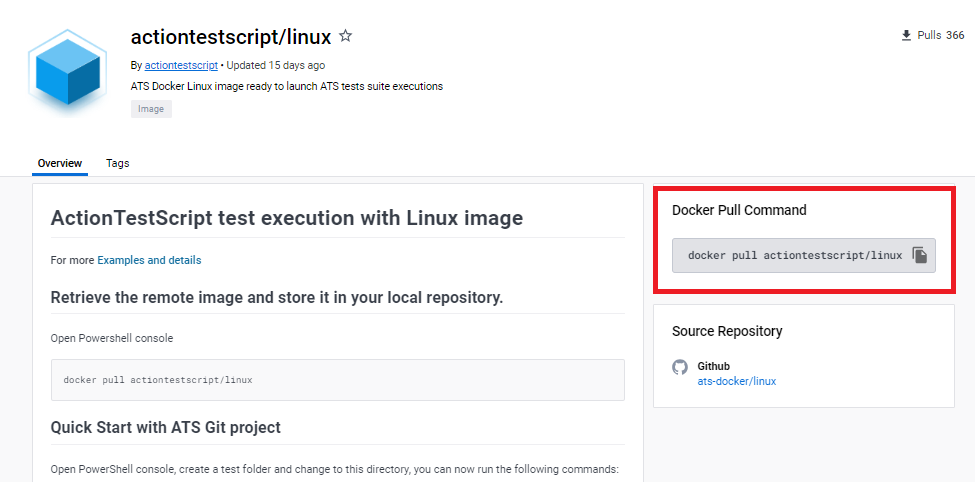Click the Pulls download icon
The image size is (975, 482).
coord(906,35)
